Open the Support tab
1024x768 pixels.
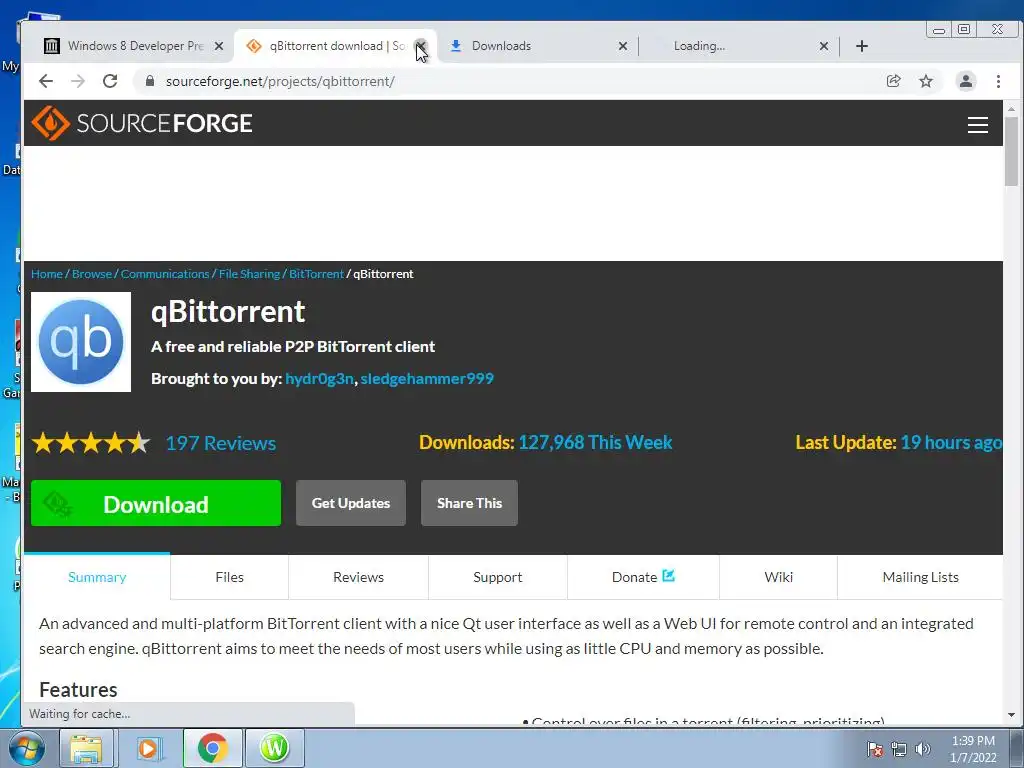(498, 577)
